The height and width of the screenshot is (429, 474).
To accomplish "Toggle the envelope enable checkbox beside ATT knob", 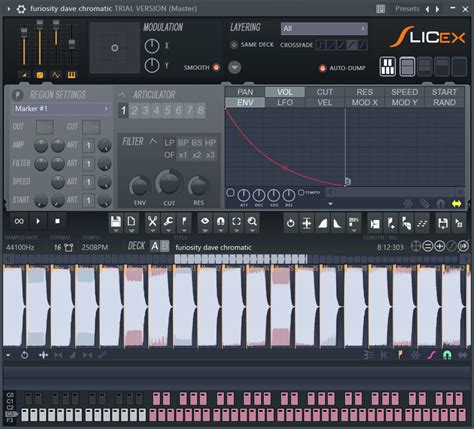I will point(230,192).
